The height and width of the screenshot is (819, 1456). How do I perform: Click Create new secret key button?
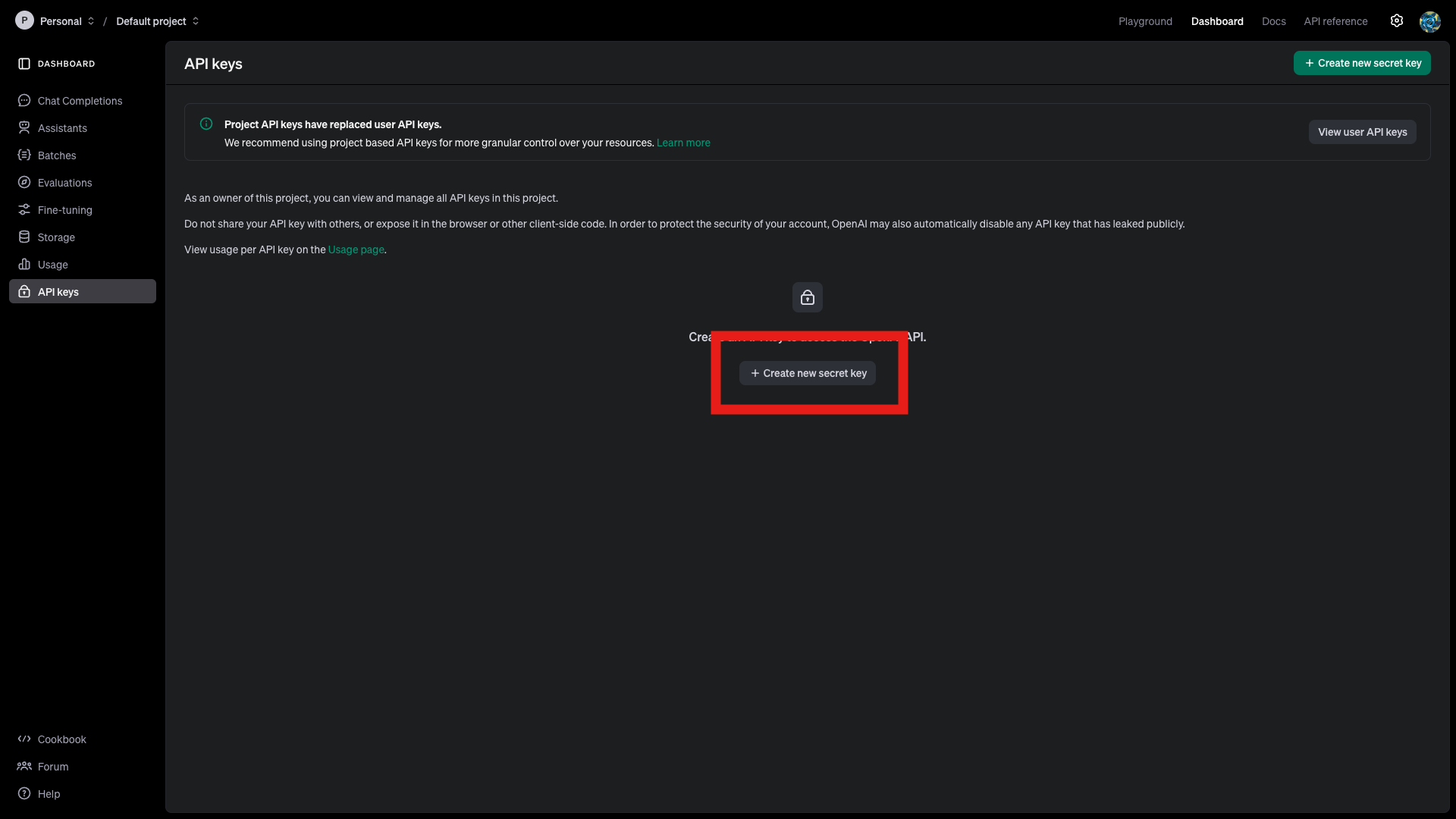807,373
